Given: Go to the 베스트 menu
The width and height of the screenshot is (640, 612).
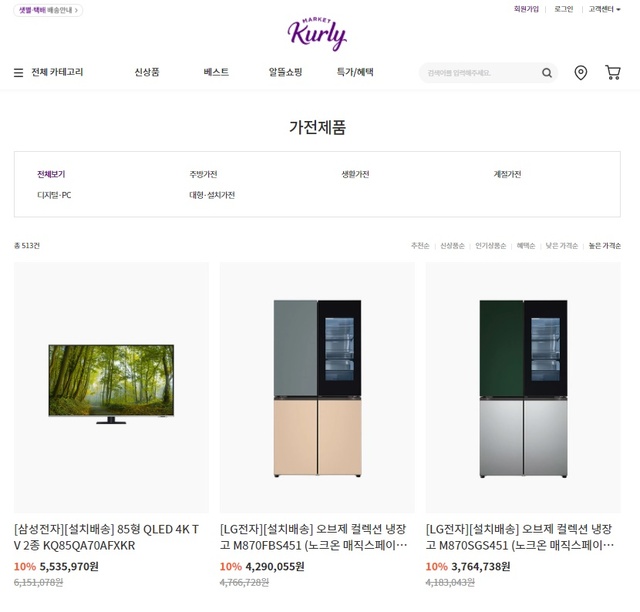Looking at the screenshot, I should pyautogui.click(x=216, y=72).
